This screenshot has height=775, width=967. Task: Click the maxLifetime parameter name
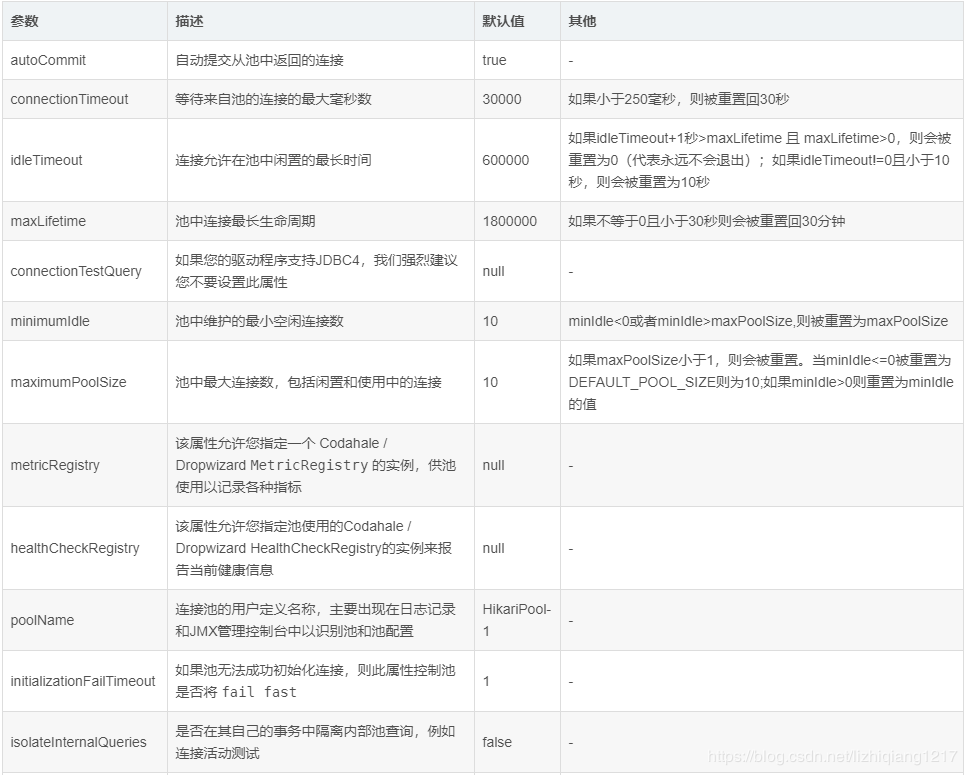[48, 221]
